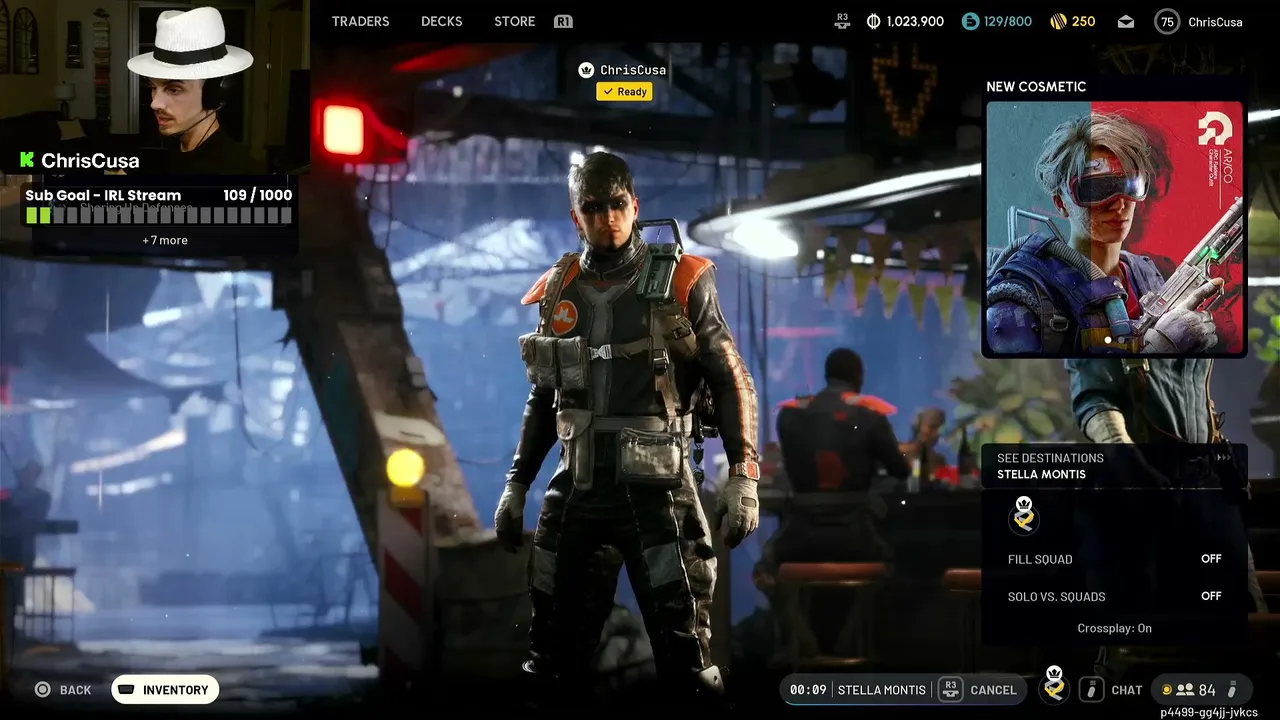
Task: Click the STELLA MONTIS label in matchmaking bar
Action: 881,690
